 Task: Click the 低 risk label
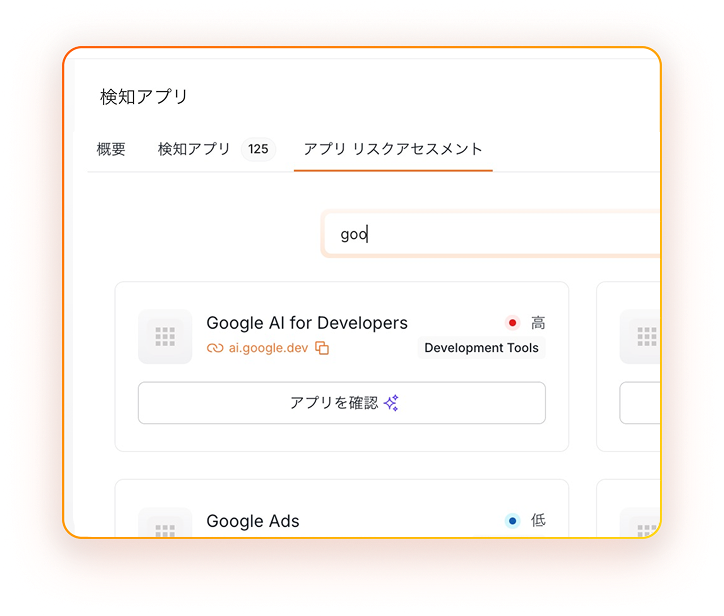click(x=538, y=521)
